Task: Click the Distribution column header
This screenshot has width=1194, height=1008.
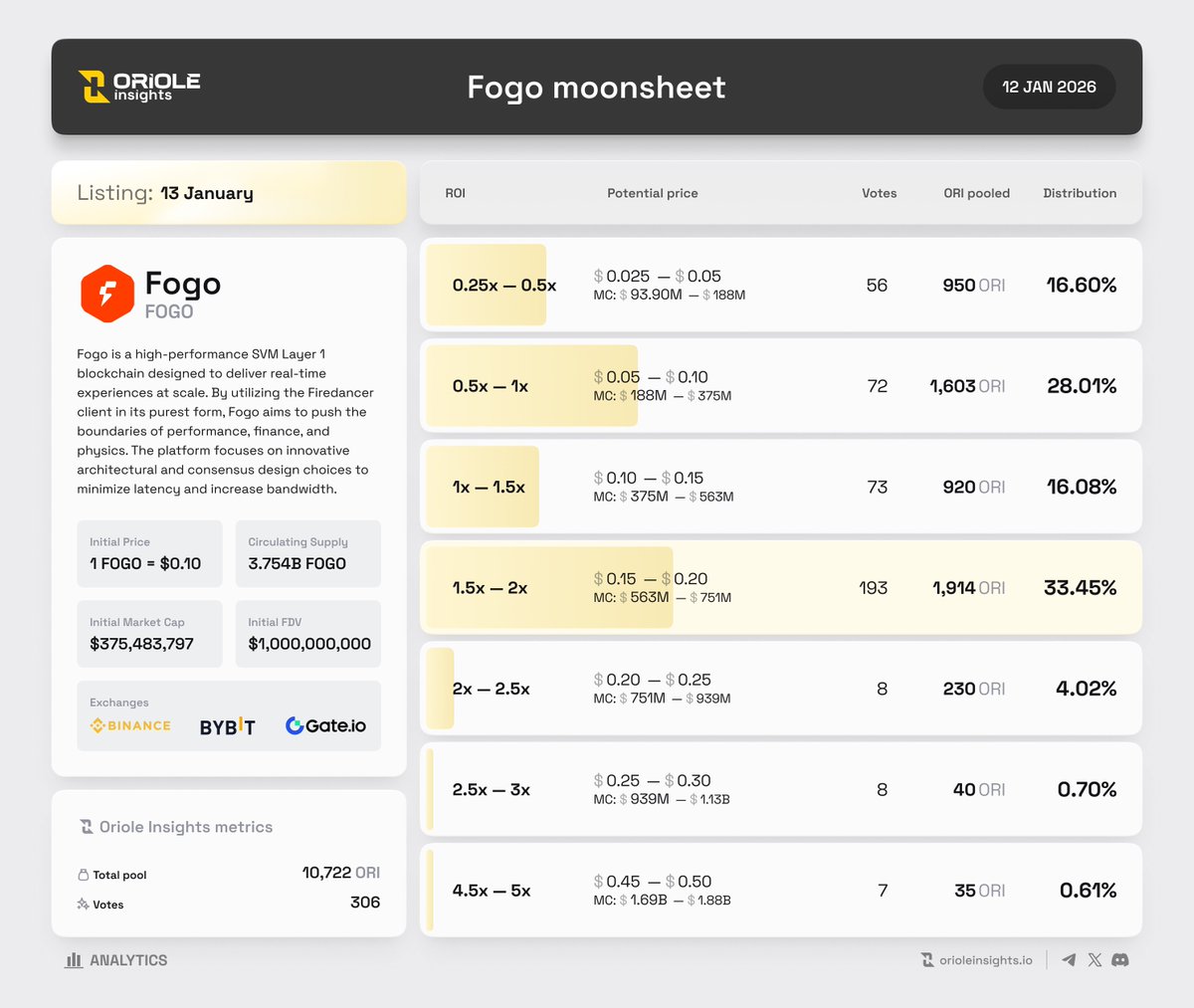Action: (1080, 193)
